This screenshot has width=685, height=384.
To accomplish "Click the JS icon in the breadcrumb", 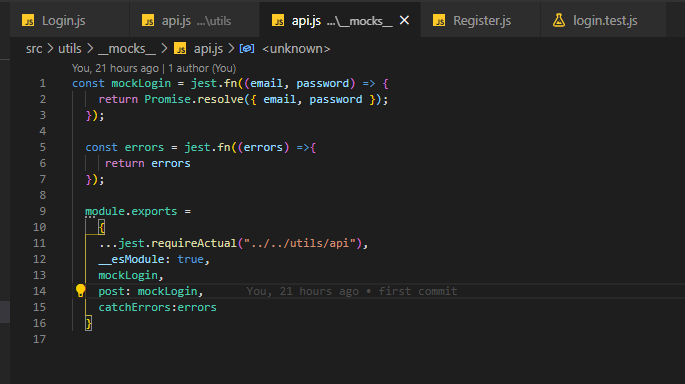I will click(x=180, y=48).
